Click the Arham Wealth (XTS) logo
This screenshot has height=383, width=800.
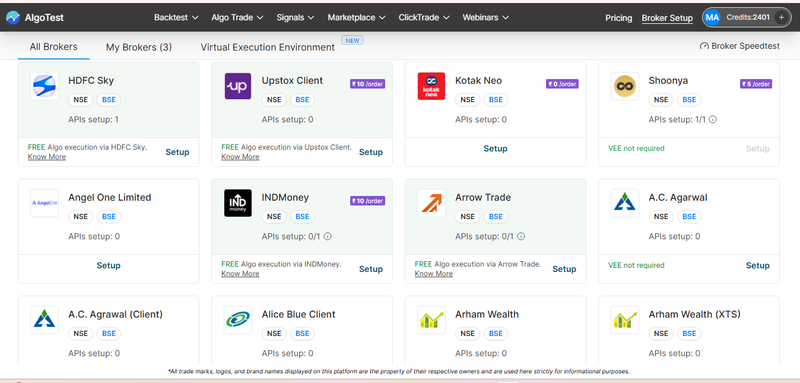coord(624,320)
